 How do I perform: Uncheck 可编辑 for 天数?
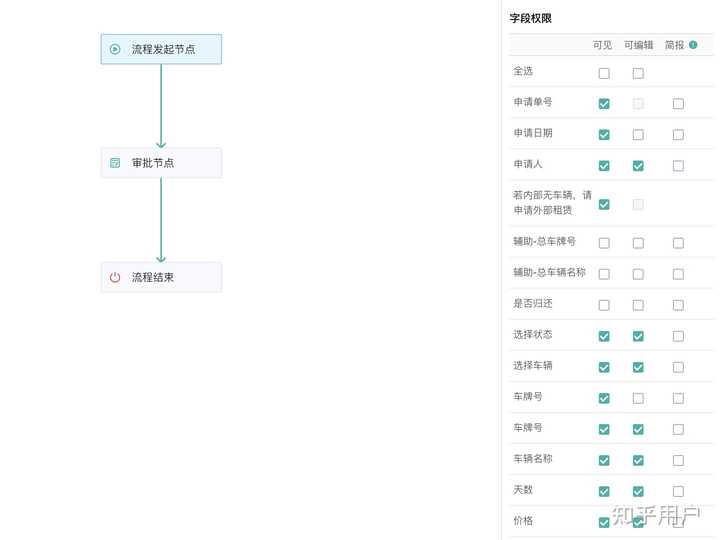point(638,491)
